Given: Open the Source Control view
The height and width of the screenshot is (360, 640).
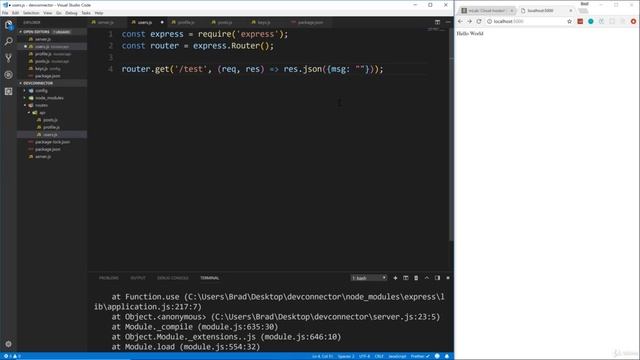Looking at the screenshot, I should click(x=9, y=58).
